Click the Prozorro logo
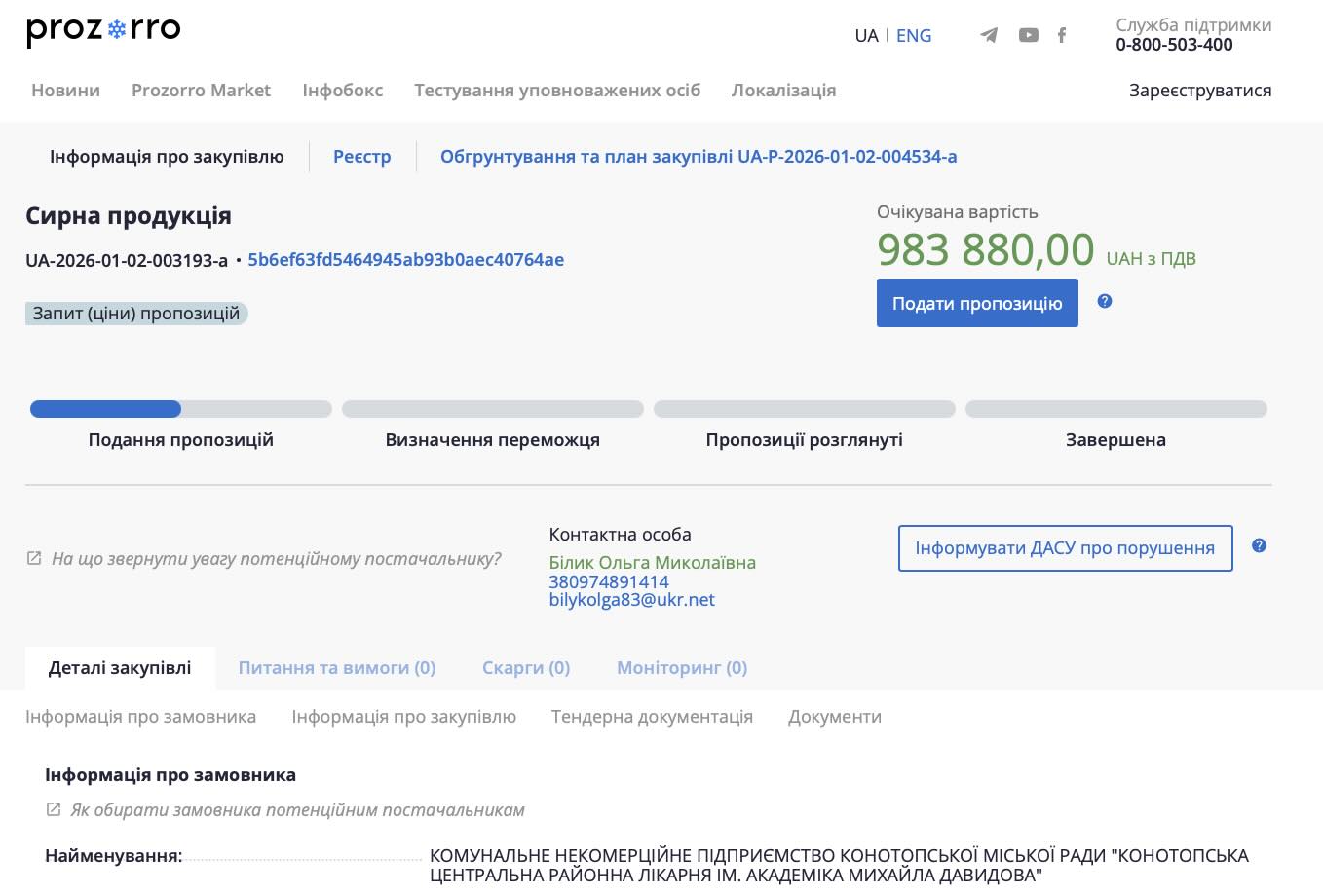 [103, 31]
